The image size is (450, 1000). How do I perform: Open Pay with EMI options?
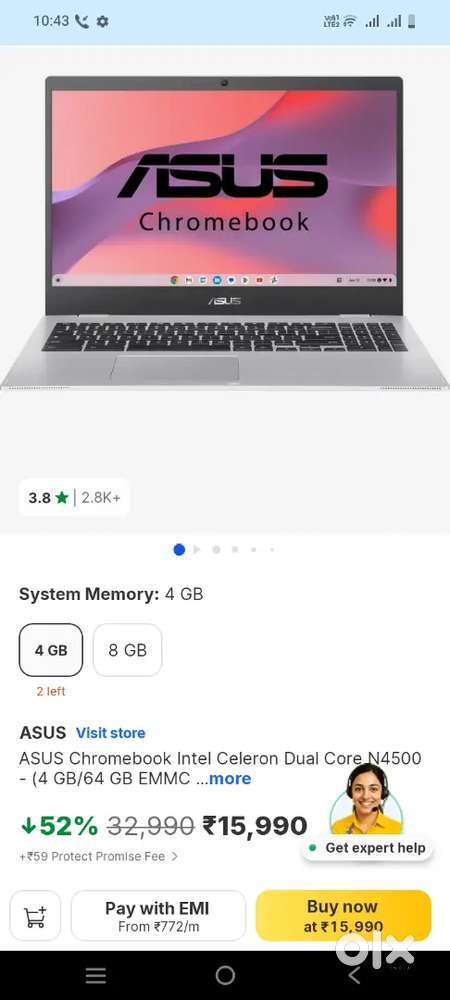[158, 916]
